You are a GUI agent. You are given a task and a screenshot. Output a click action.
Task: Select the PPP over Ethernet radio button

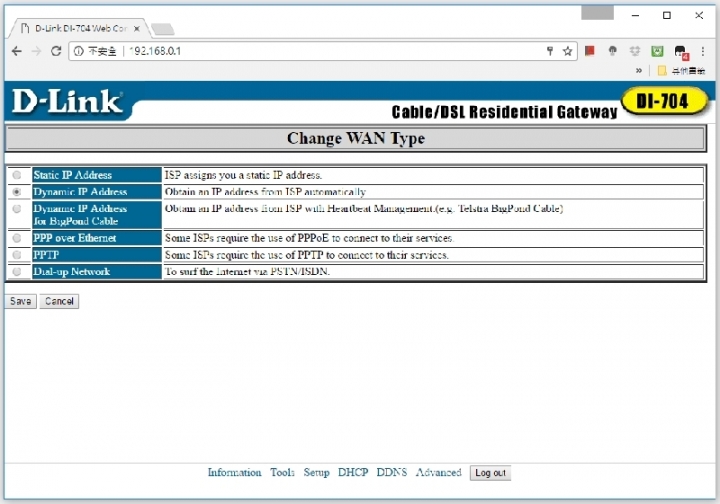coord(17,238)
